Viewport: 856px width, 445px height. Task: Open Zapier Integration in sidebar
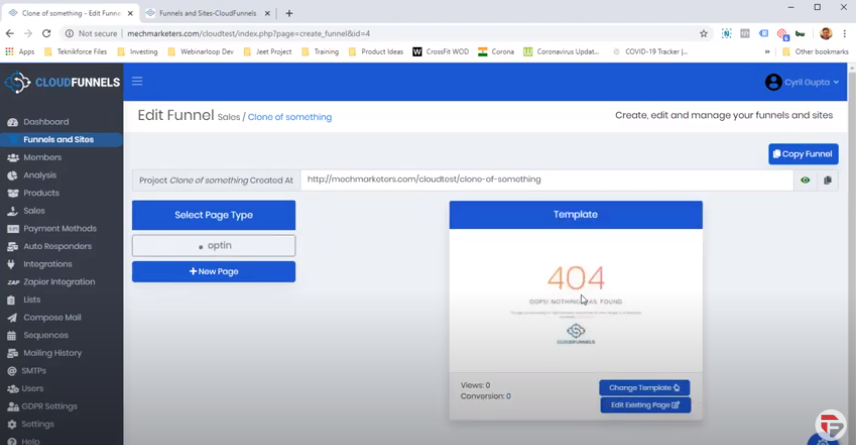(60, 282)
